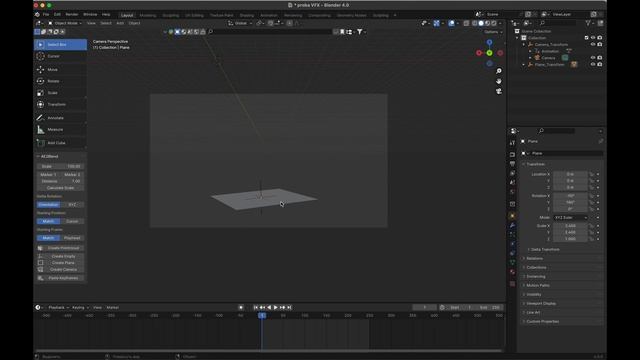The height and width of the screenshot is (360, 640).
Task: Jump to the timeline start frame
Action: click(x=256, y=307)
